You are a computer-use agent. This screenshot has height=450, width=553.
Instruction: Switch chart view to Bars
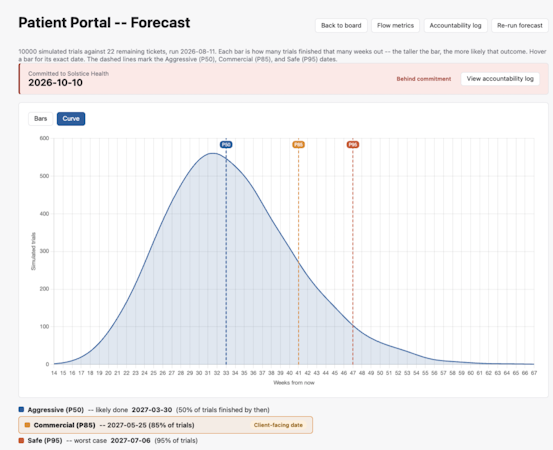tap(41, 119)
